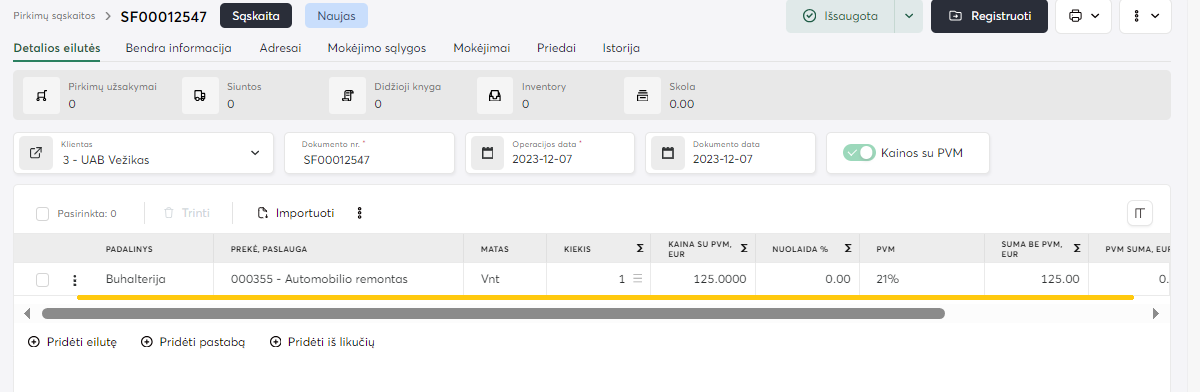1200x392 pixels.
Task: Click Pridėti pastabą
Action: [194, 342]
